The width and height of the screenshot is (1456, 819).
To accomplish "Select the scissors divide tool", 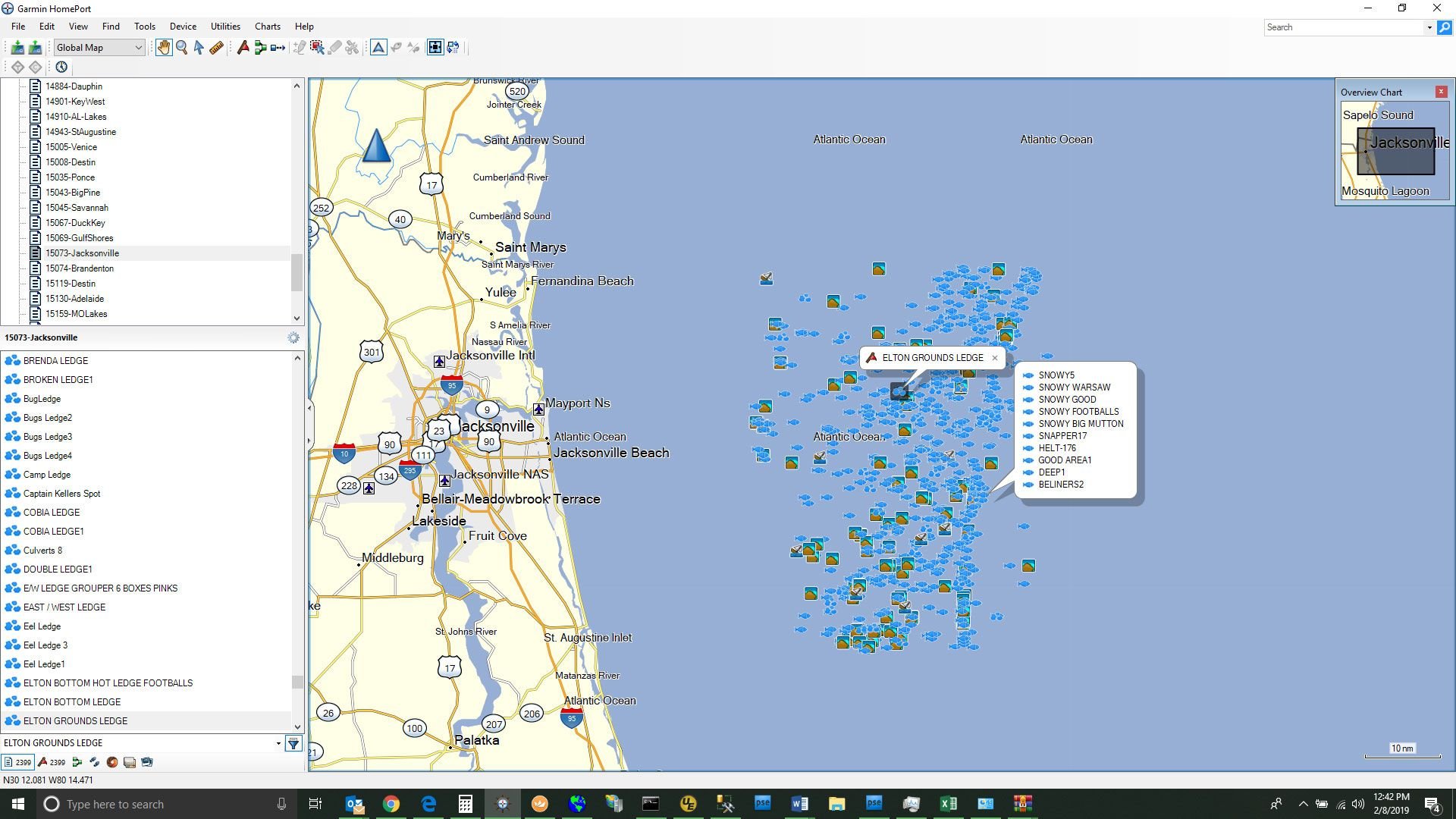I will (352, 48).
